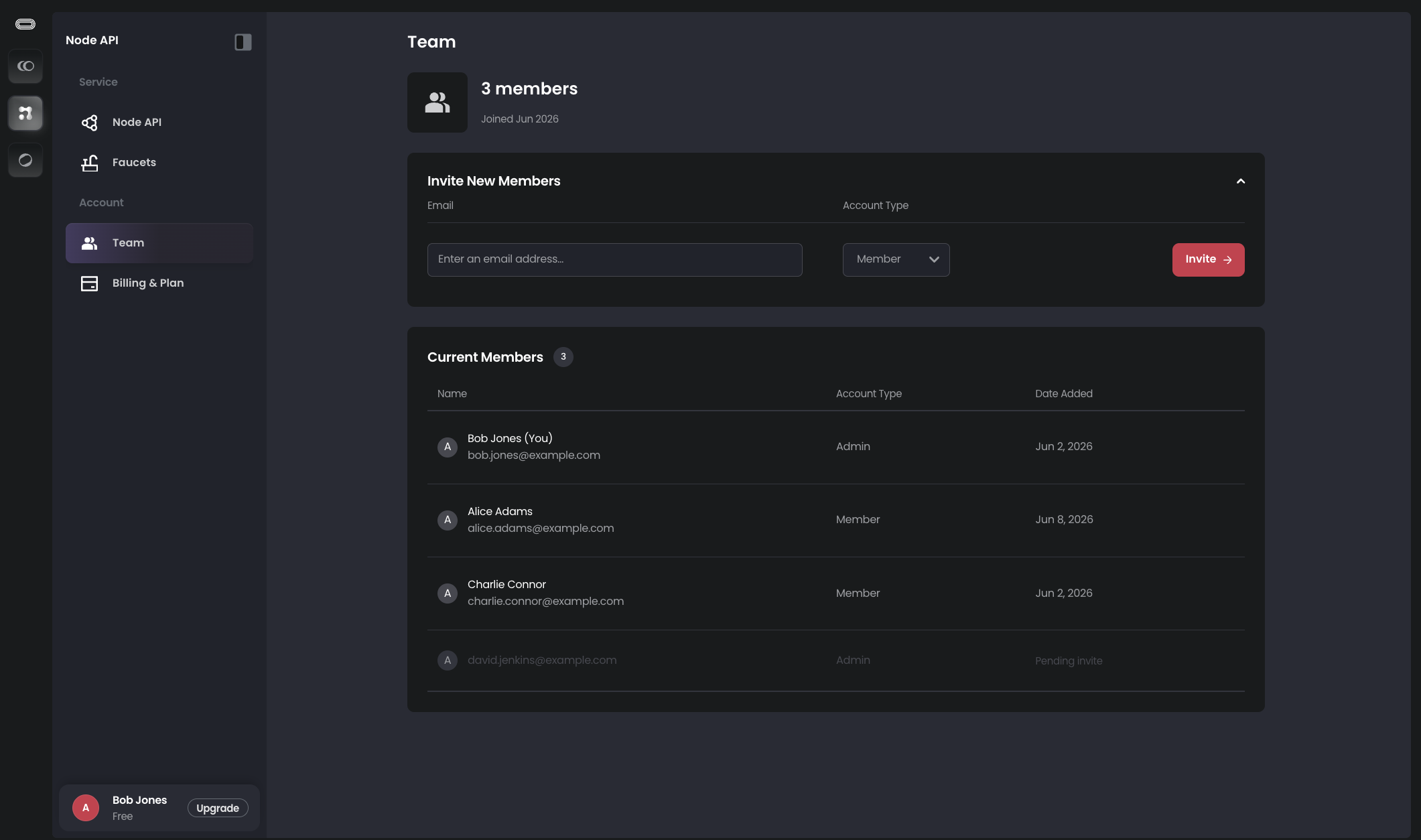
Task: Click the Faucets tap icon
Action: point(90,163)
